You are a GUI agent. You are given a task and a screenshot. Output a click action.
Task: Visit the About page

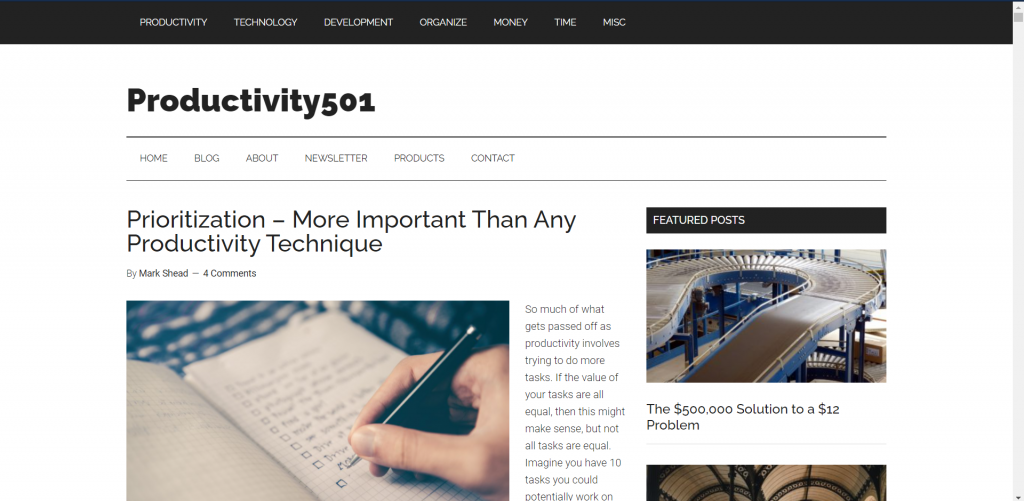click(x=262, y=158)
